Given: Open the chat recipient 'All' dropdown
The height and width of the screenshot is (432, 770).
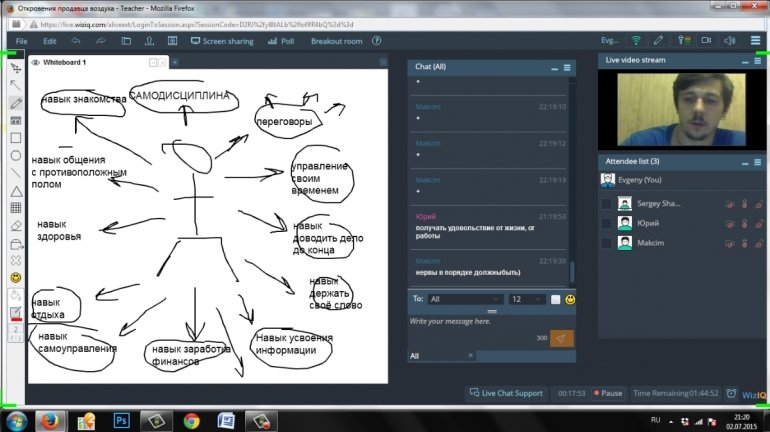Looking at the screenshot, I should click(x=464, y=299).
